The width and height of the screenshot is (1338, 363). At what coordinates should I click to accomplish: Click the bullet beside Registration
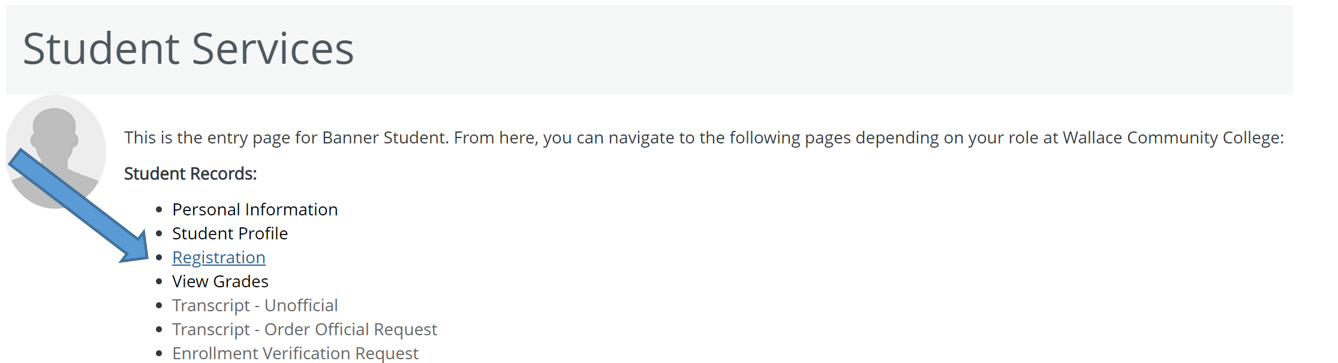(x=160, y=258)
